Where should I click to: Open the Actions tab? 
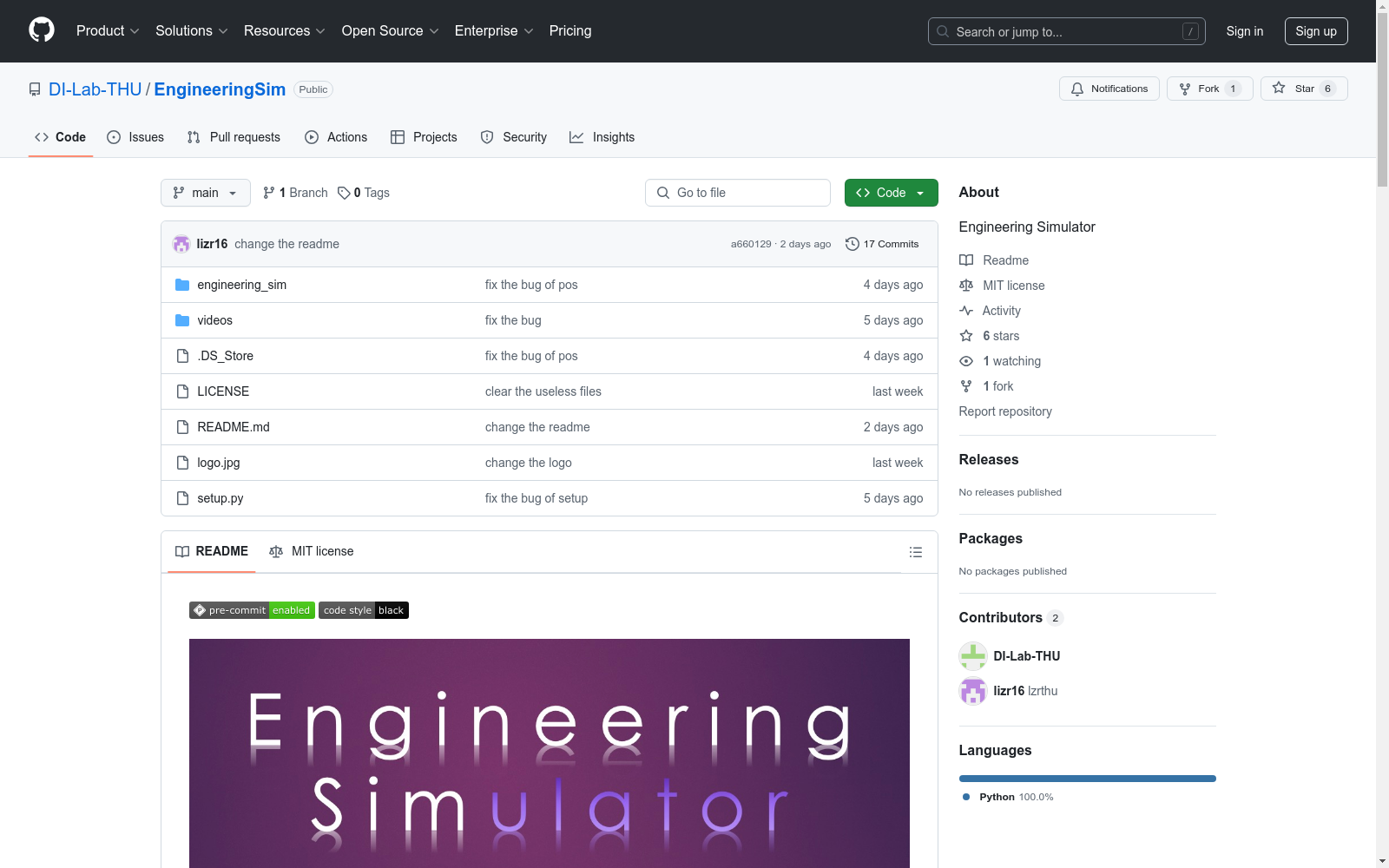[336, 137]
